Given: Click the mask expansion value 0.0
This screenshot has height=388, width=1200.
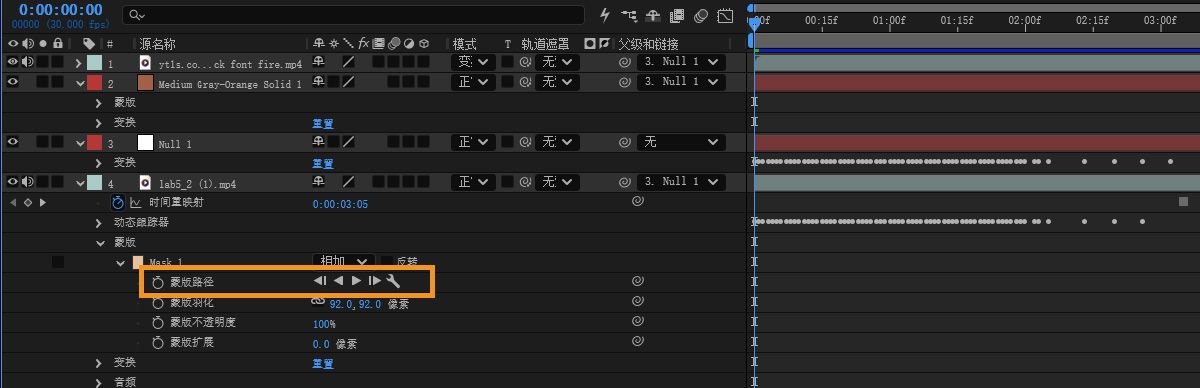Looking at the screenshot, I should coord(321,344).
